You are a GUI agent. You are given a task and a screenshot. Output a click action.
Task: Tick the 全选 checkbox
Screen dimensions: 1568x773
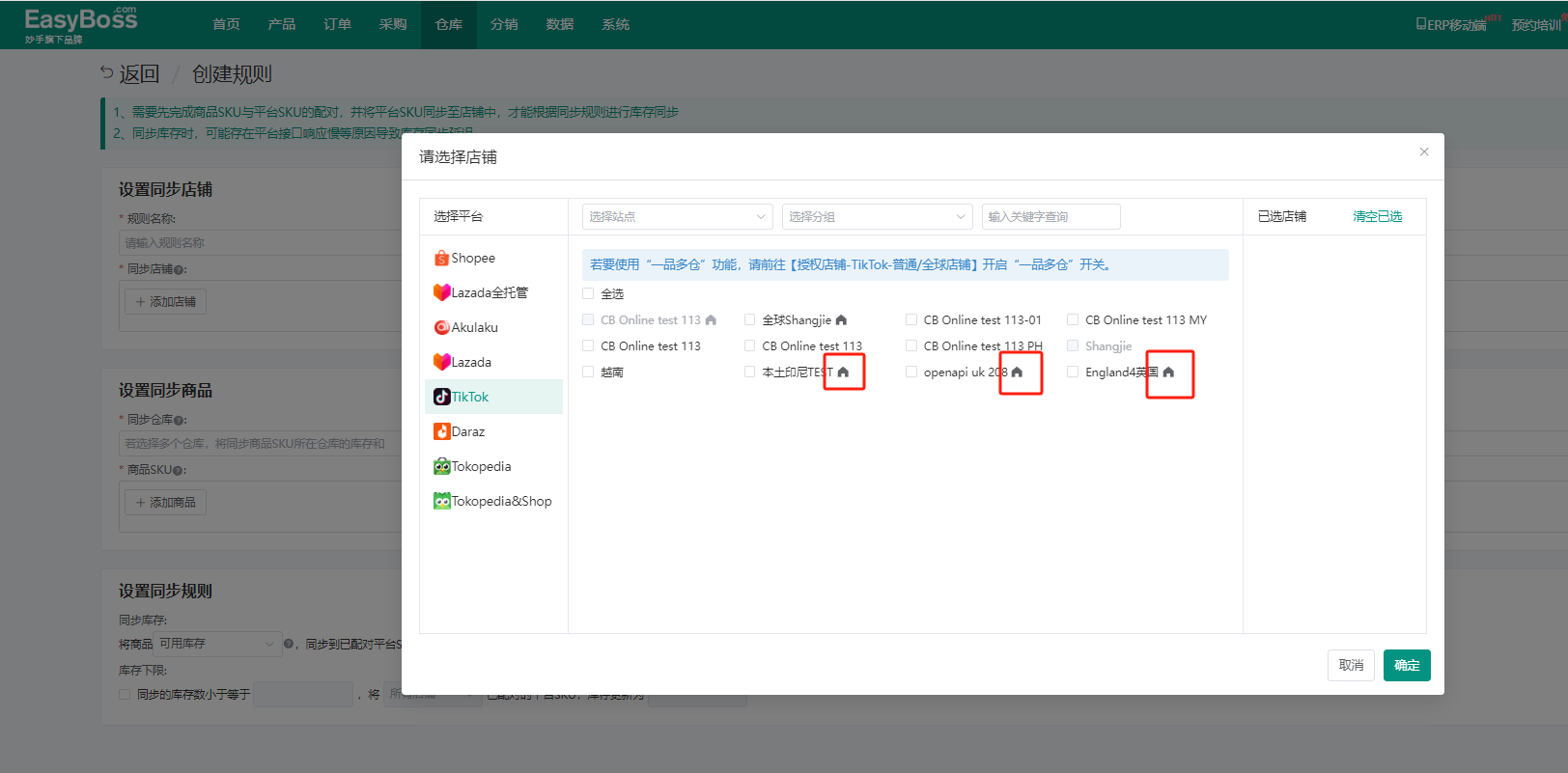click(588, 293)
